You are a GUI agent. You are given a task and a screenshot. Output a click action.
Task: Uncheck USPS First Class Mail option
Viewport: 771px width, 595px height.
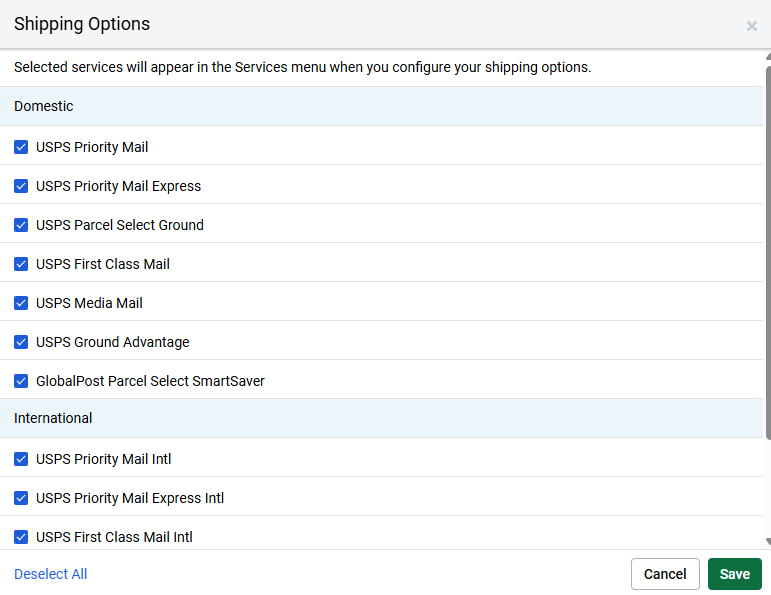(x=21, y=264)
